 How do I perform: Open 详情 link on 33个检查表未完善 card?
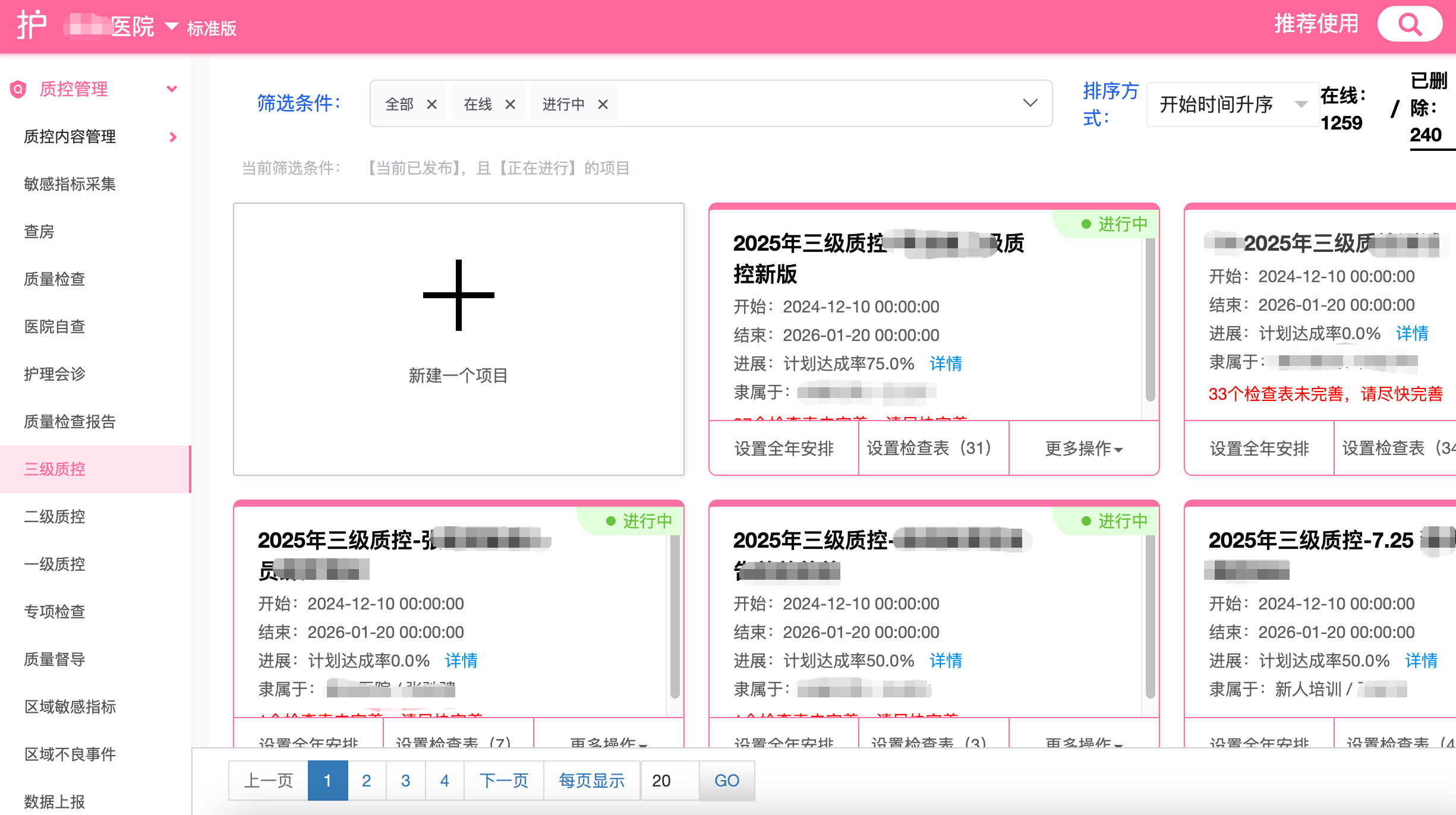[1412, 333]
